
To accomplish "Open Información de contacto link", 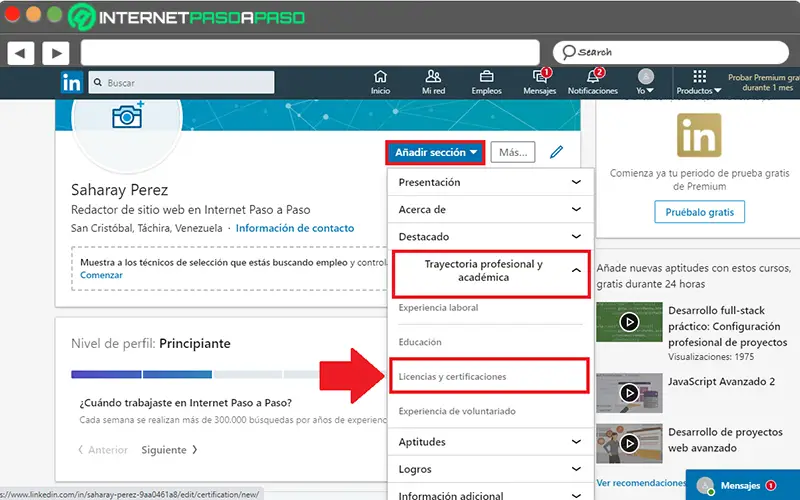I will pos(295,228).
